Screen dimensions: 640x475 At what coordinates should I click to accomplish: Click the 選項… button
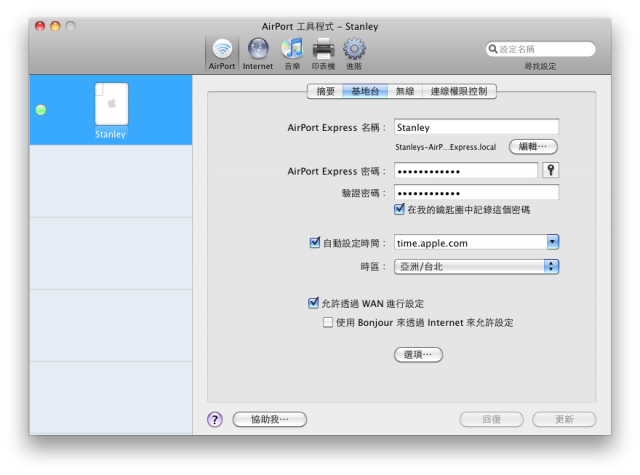418,355
